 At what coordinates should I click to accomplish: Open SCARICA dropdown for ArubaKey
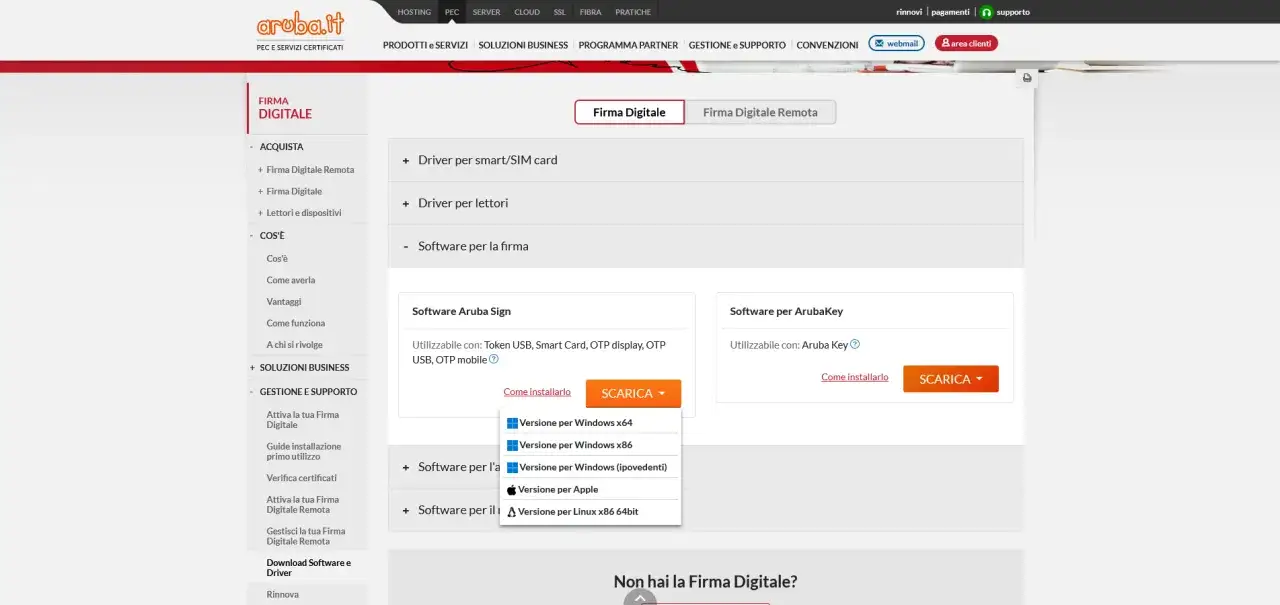coord(951,379)
